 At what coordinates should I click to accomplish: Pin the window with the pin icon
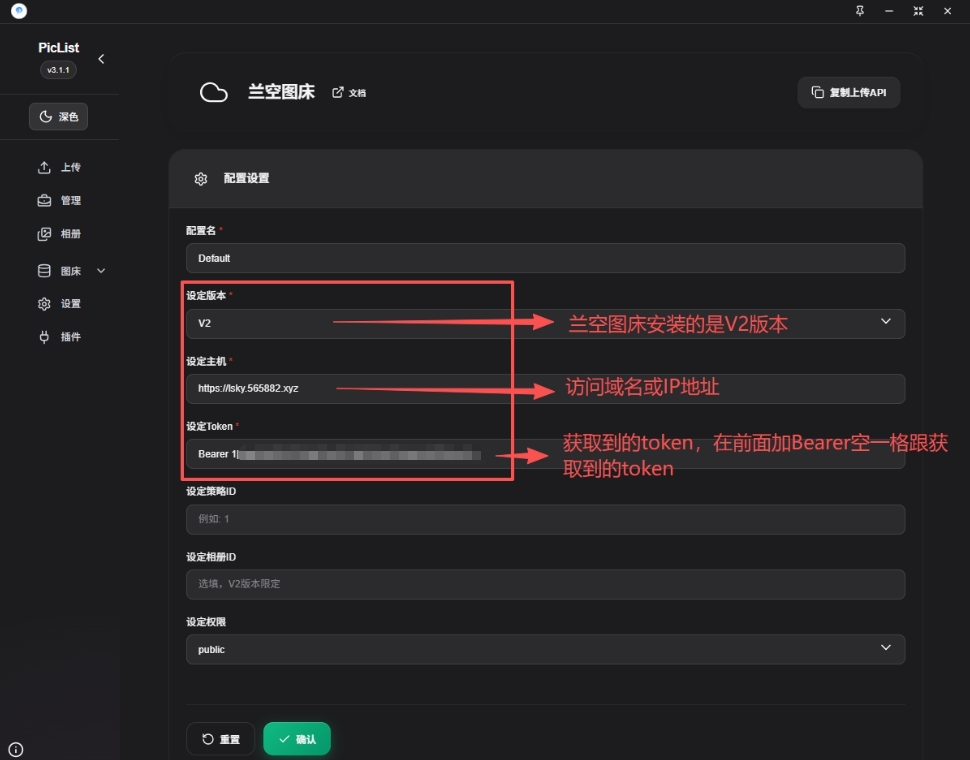click(x=859, y=11)
